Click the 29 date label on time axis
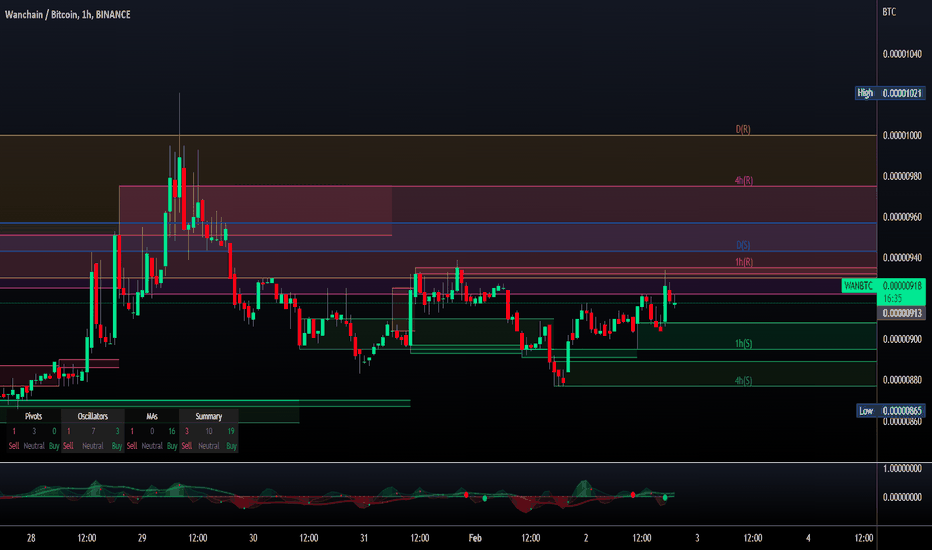The width and height of the screenshot is (932, 550). [x=142, y=538]
